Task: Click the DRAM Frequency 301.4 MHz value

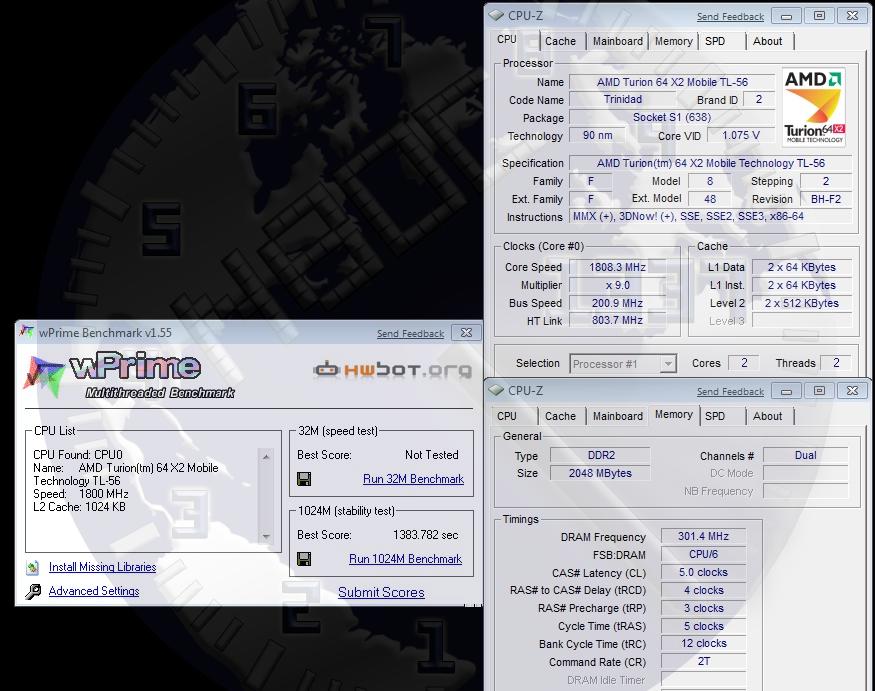Action: coord(704,536)
